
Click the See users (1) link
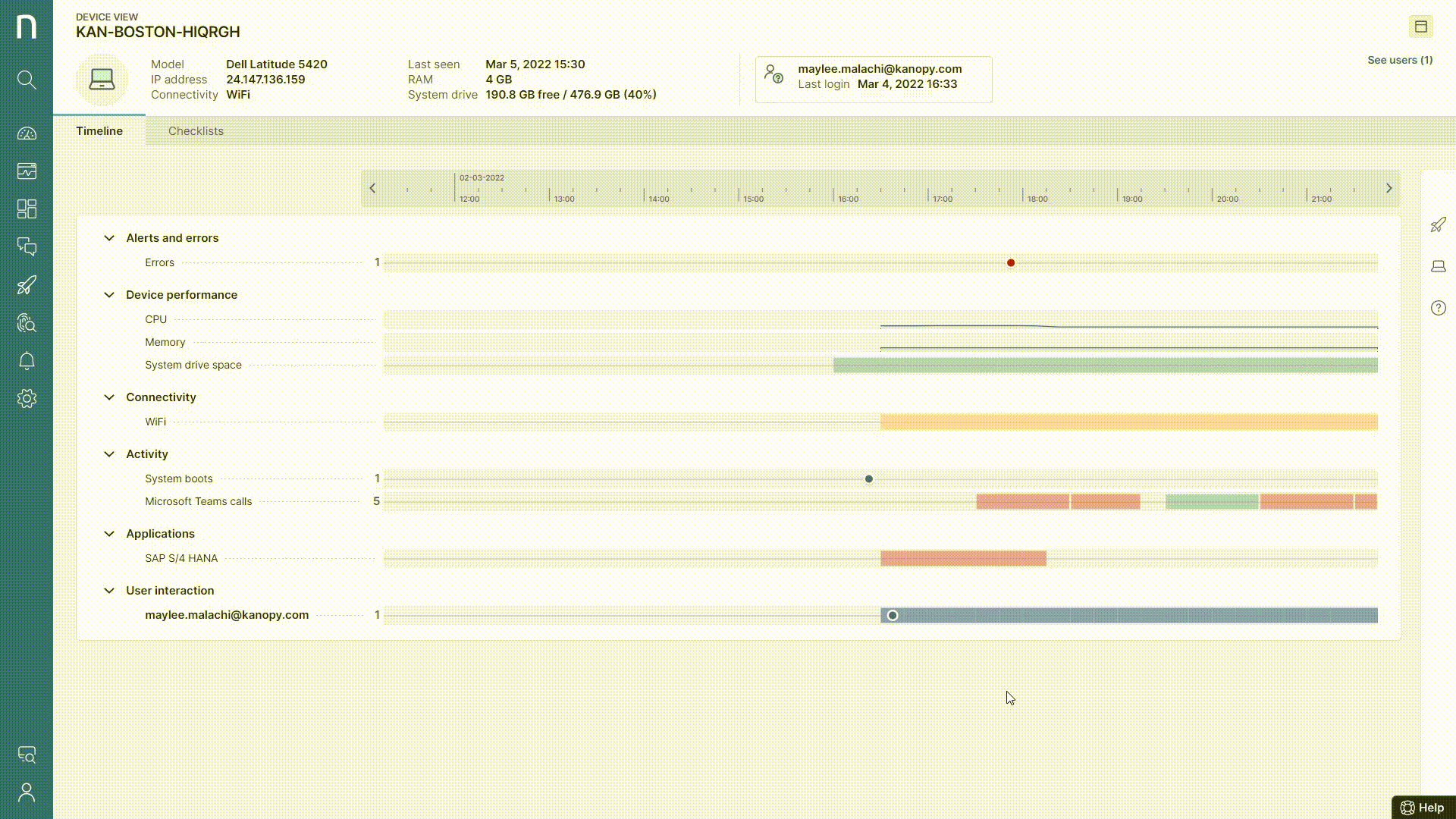[1399, 60]
